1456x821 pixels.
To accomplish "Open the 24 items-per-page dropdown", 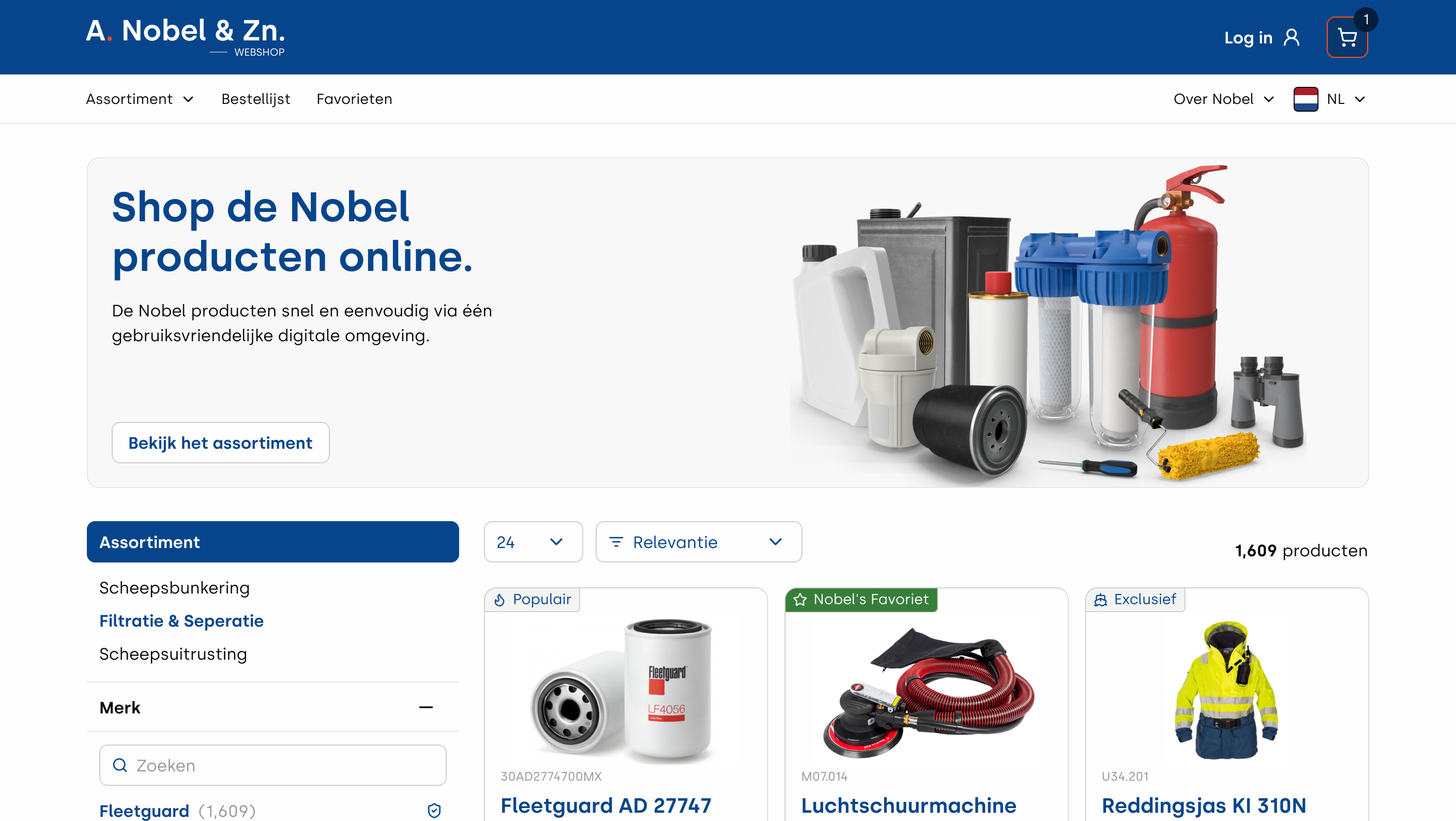I will [x=533, y=542].
